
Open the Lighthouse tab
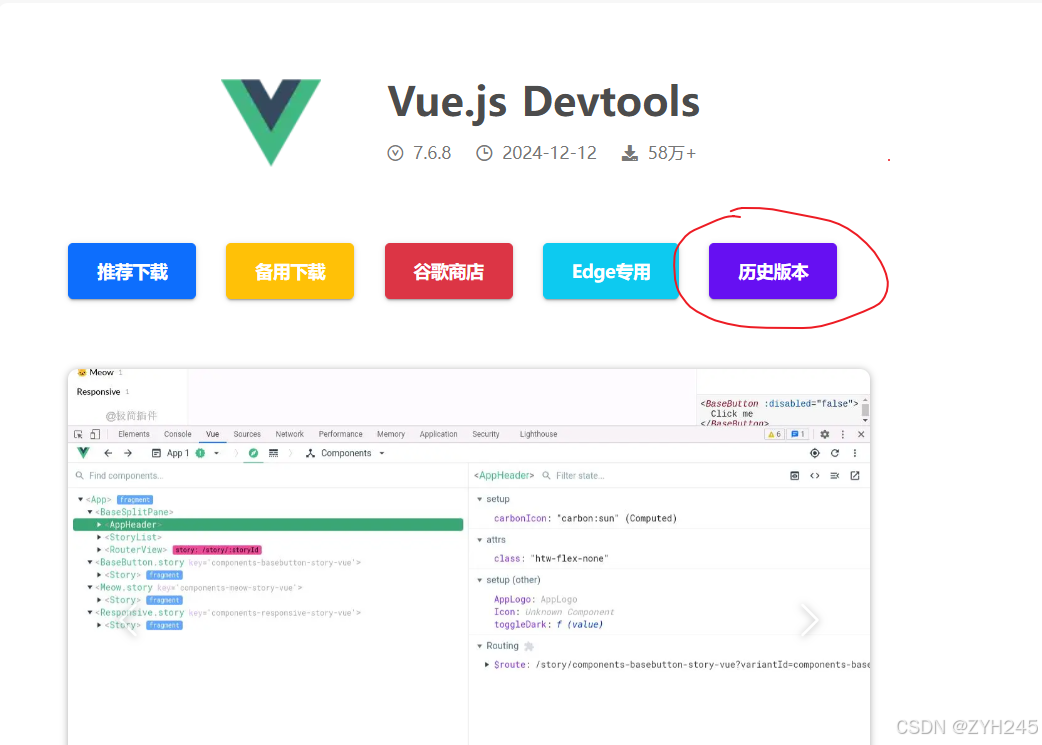[x=538, y=434]
